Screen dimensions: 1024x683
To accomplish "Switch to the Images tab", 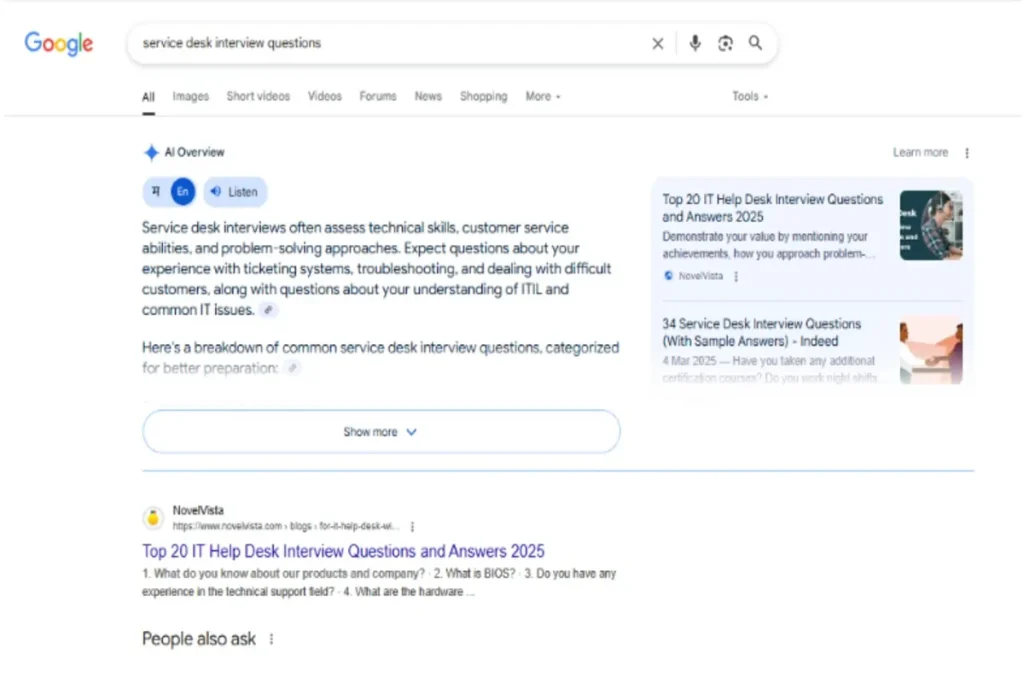I will click(x=190, y=97).
